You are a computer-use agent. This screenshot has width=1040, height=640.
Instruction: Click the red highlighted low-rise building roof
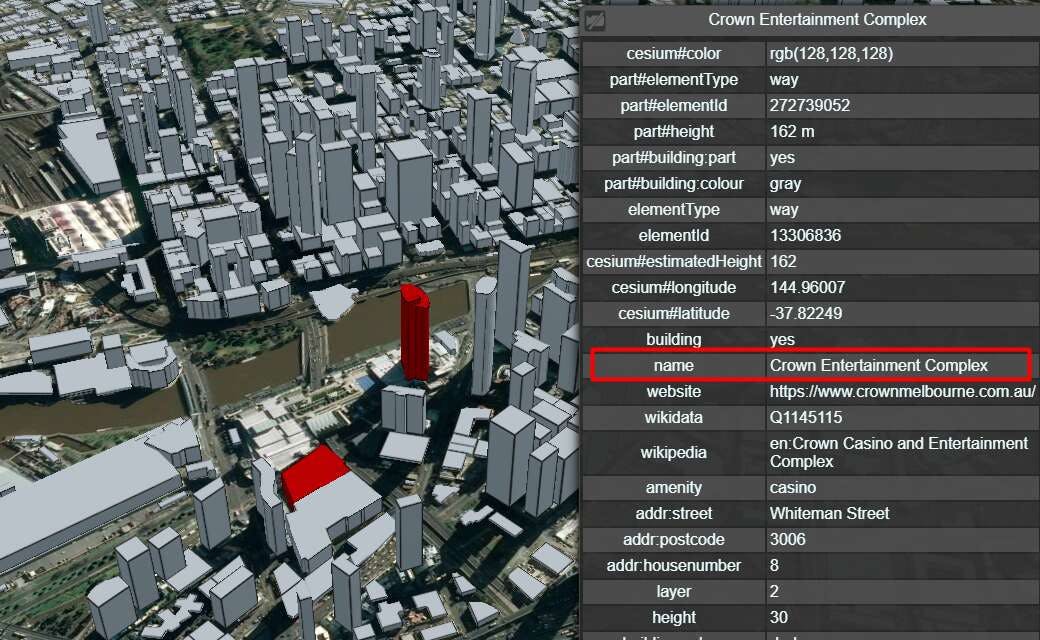(x=313, y=474)
